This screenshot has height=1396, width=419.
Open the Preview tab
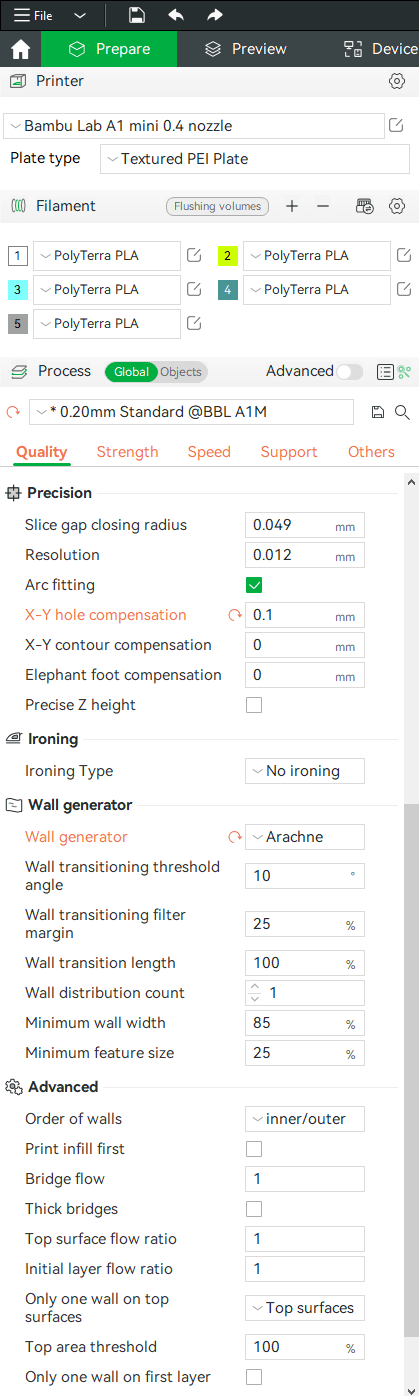point(245,49)
